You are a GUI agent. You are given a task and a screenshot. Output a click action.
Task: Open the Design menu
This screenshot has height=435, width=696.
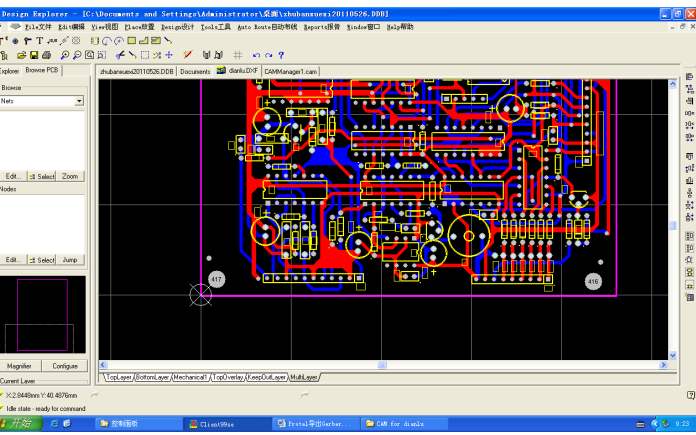(x=176, y=27)
